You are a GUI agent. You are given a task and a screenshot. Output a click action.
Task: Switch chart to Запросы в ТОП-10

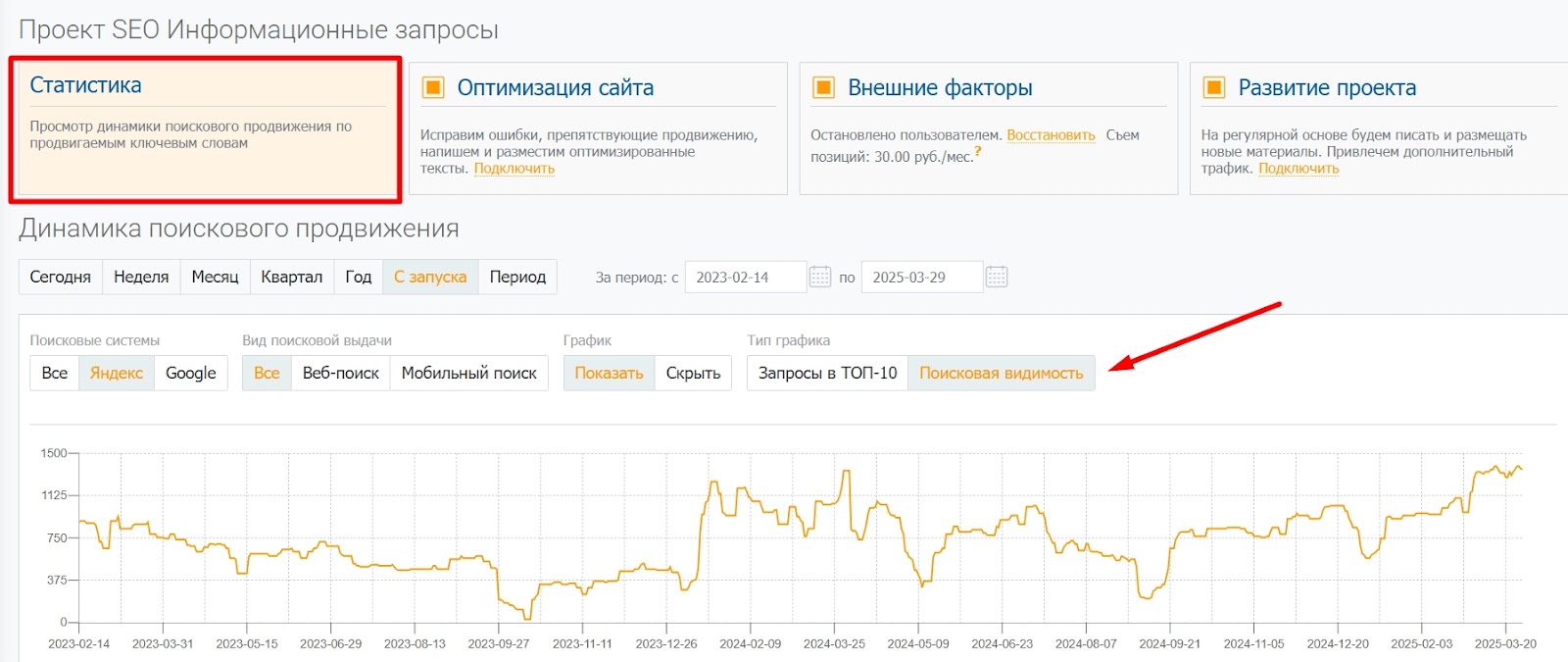pos(827,373)
